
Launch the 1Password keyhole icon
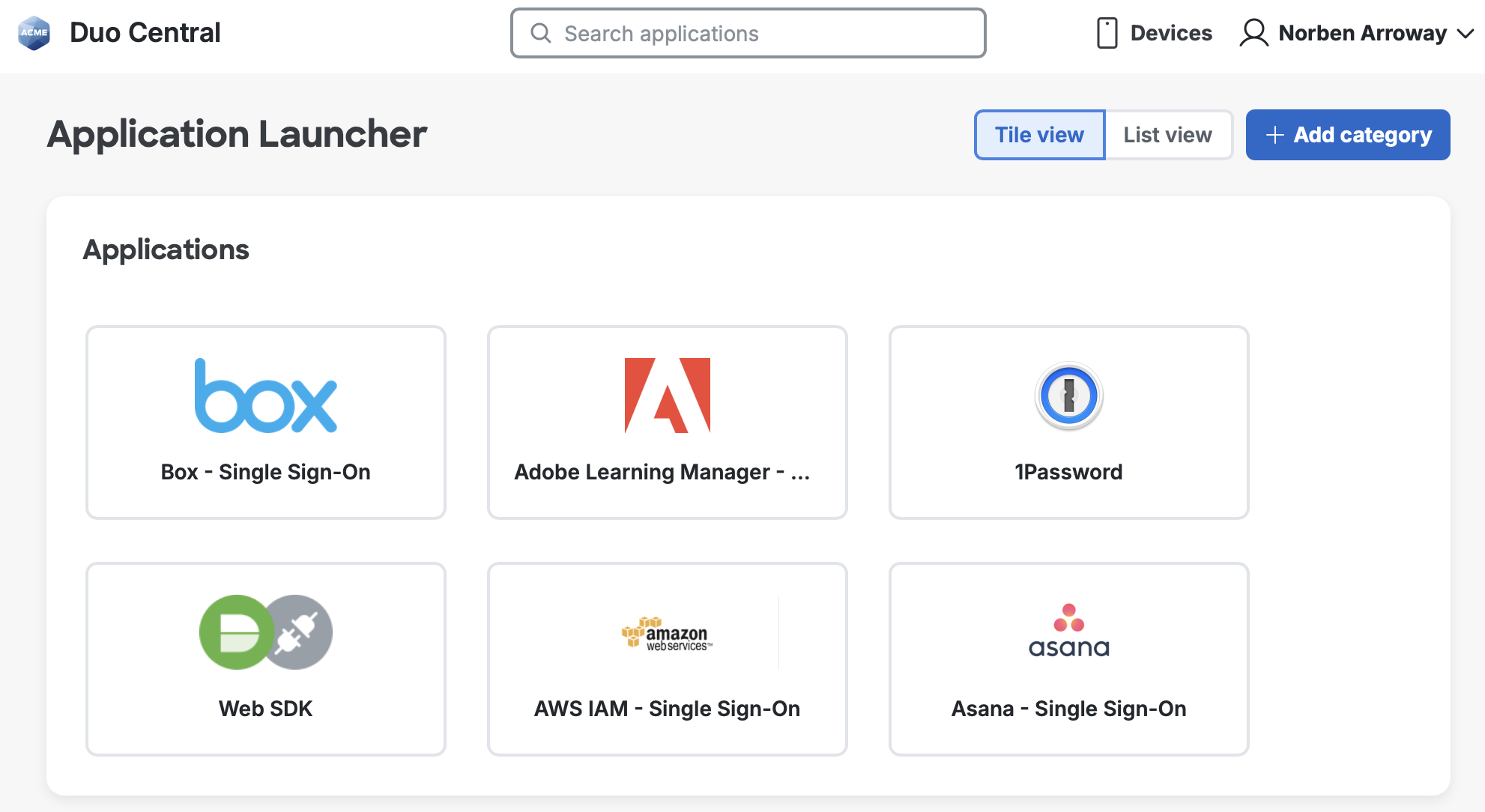pyautogui.click(x=1068, y=396)
